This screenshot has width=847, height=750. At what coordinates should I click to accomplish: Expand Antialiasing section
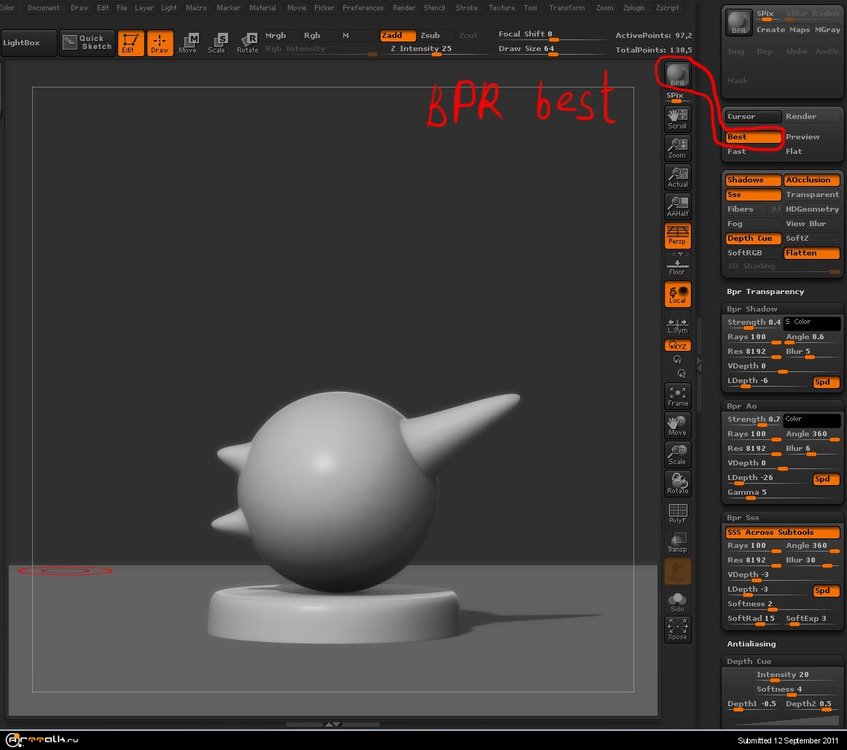(x=751, y=644)
